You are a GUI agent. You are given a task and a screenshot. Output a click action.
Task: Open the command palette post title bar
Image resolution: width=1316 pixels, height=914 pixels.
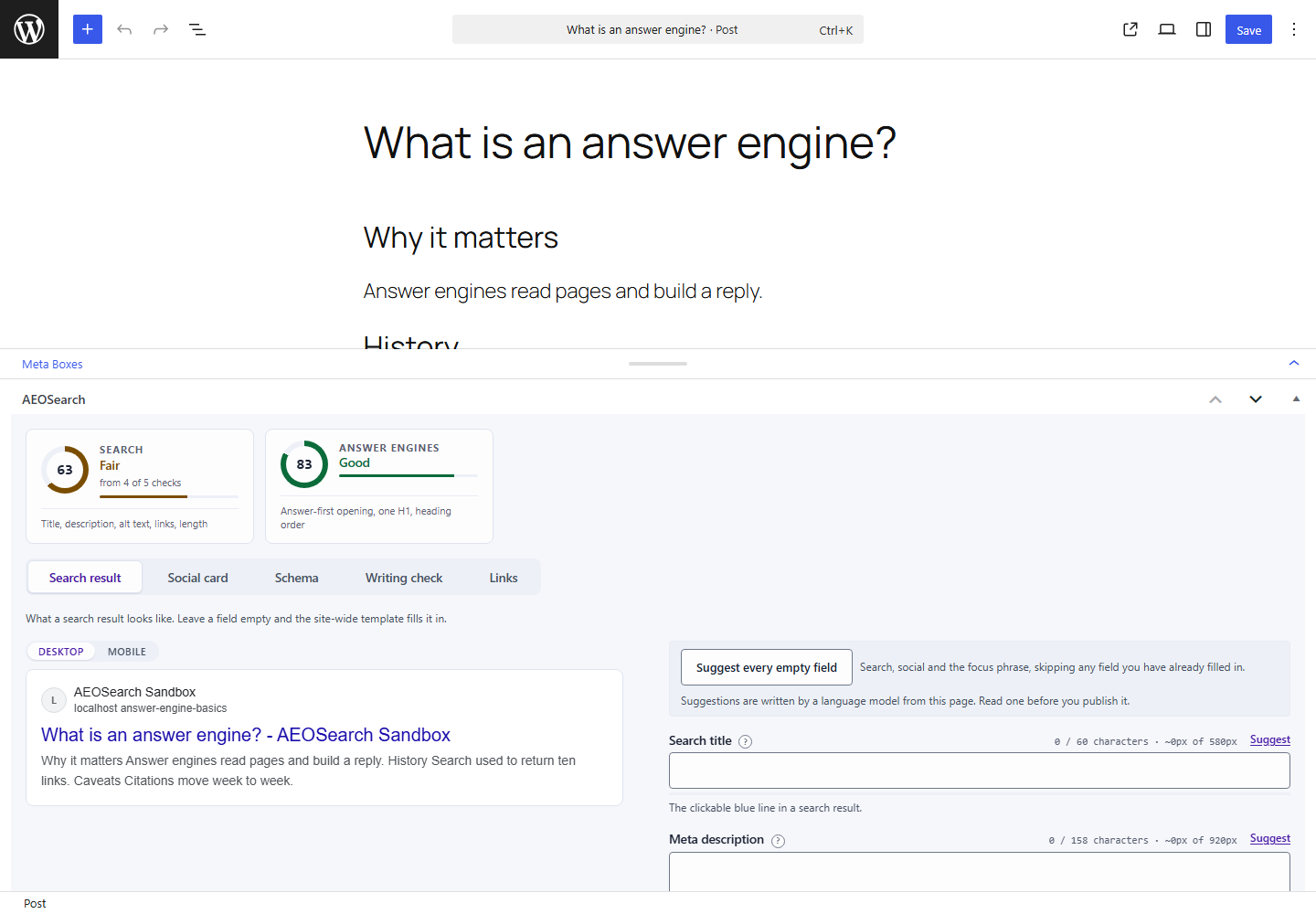tap(658, 29)
